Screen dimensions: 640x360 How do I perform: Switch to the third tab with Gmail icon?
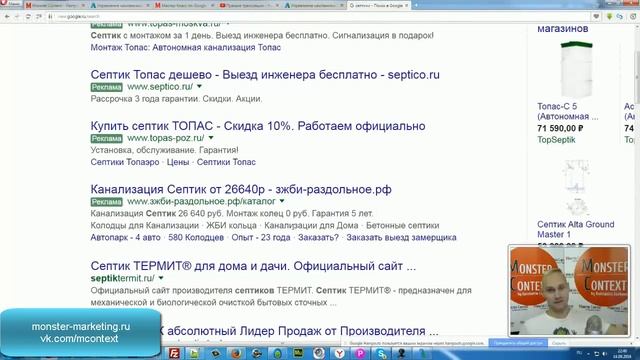184,5
